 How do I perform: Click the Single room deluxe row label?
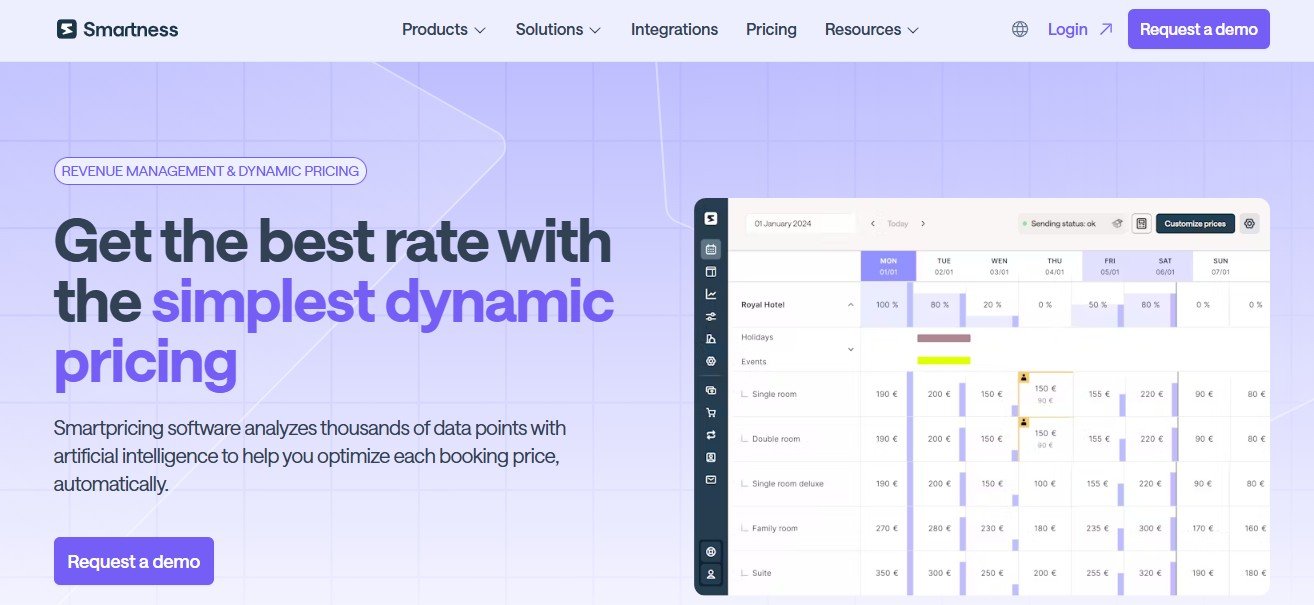pos(788,484)
